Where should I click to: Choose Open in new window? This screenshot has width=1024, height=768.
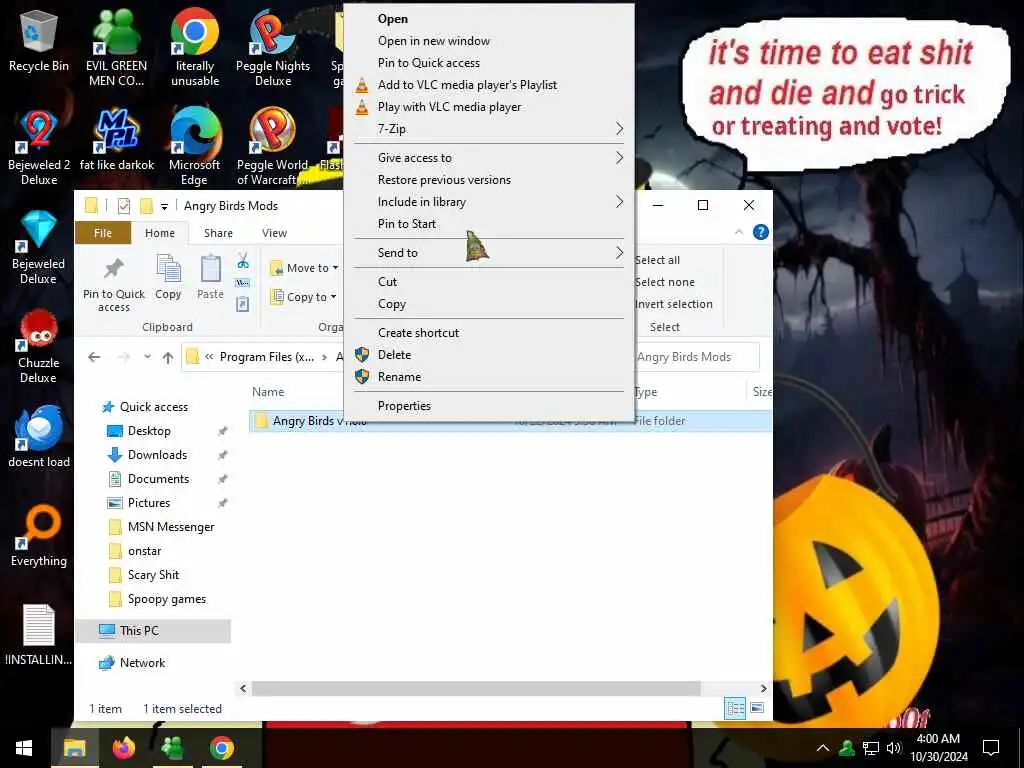point(488,40)
